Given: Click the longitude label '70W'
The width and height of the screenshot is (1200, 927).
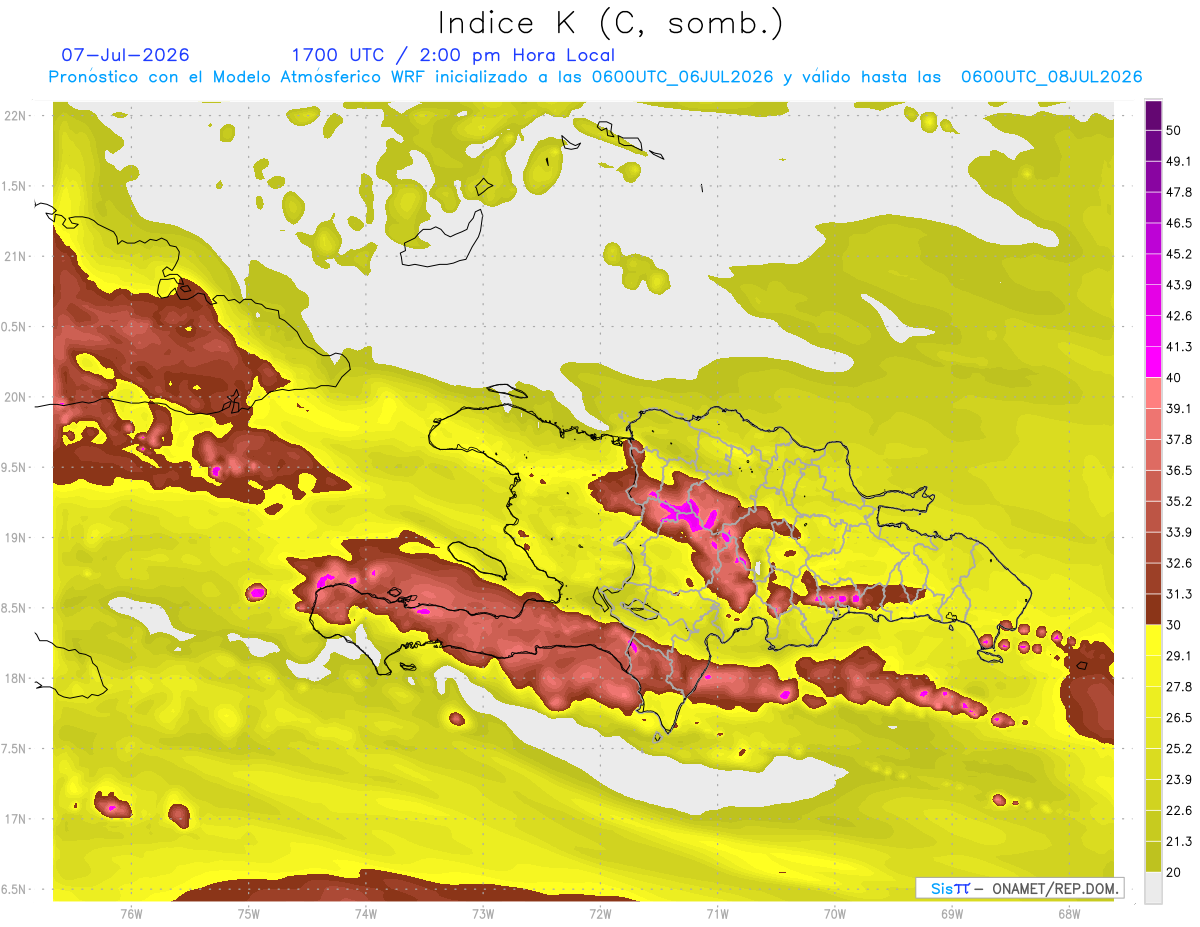Looking at the screenshot, I should tap(835, 913).
